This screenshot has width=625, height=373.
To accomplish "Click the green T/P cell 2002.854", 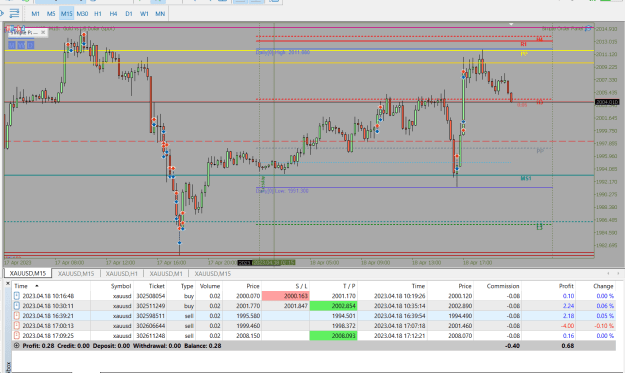I will coord(333,306).
